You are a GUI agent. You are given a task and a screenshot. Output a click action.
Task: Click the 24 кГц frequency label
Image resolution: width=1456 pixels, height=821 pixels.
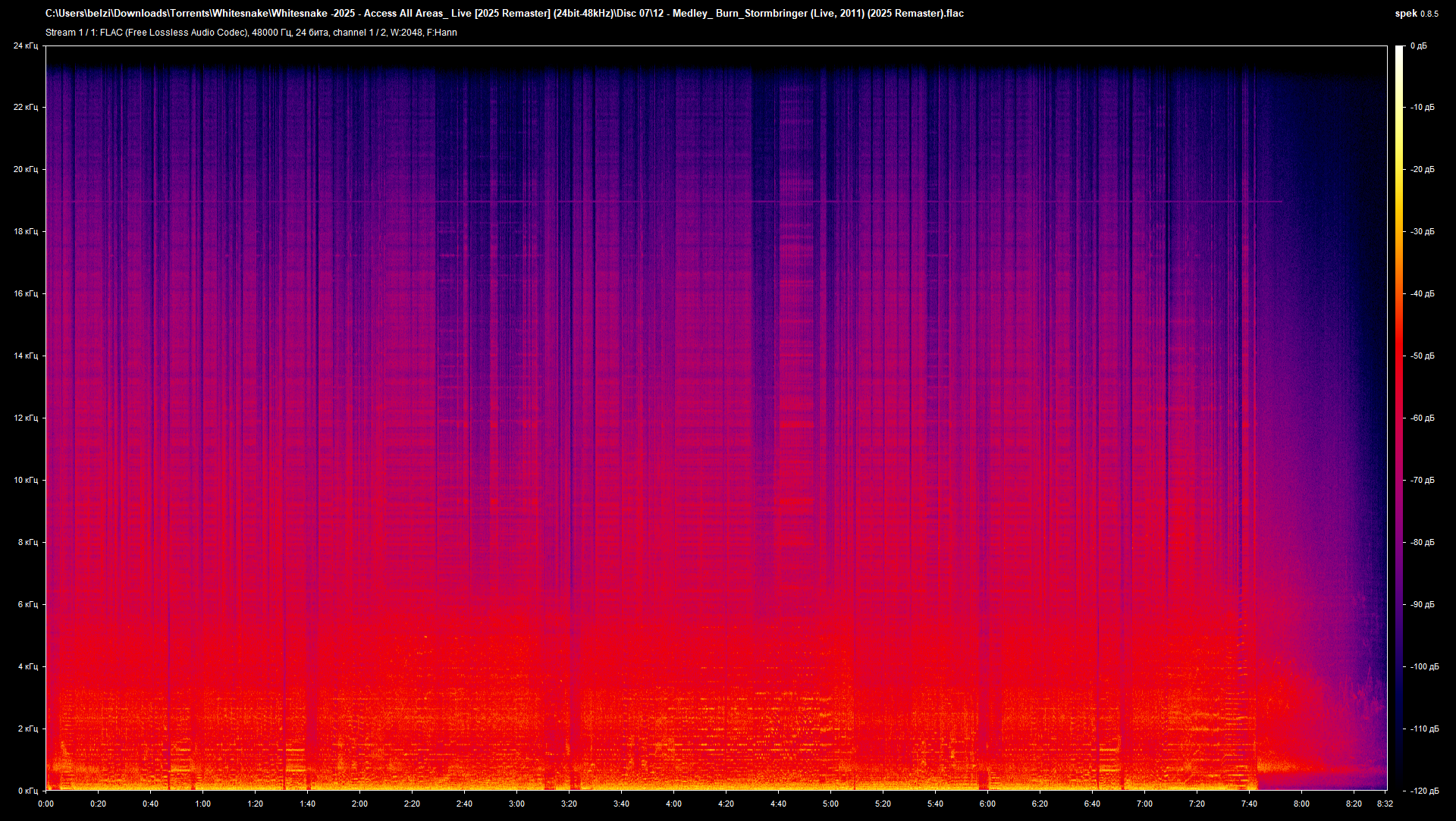pyautogui.click(x=25, y=46)
